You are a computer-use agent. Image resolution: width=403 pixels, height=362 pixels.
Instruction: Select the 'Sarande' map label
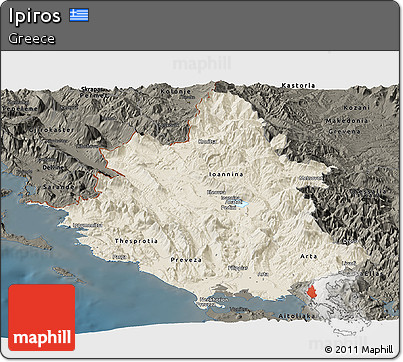coord(59,187)
